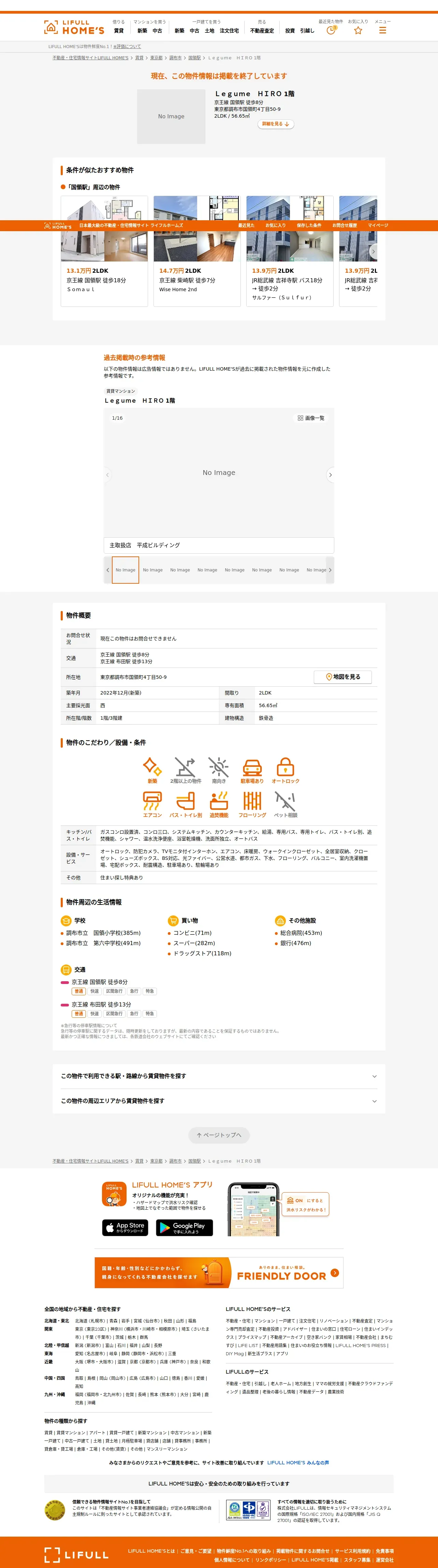This screenshot has height=1568, width=438.
Task: Show next image in main photo viewer
Action: pos(330,475)
